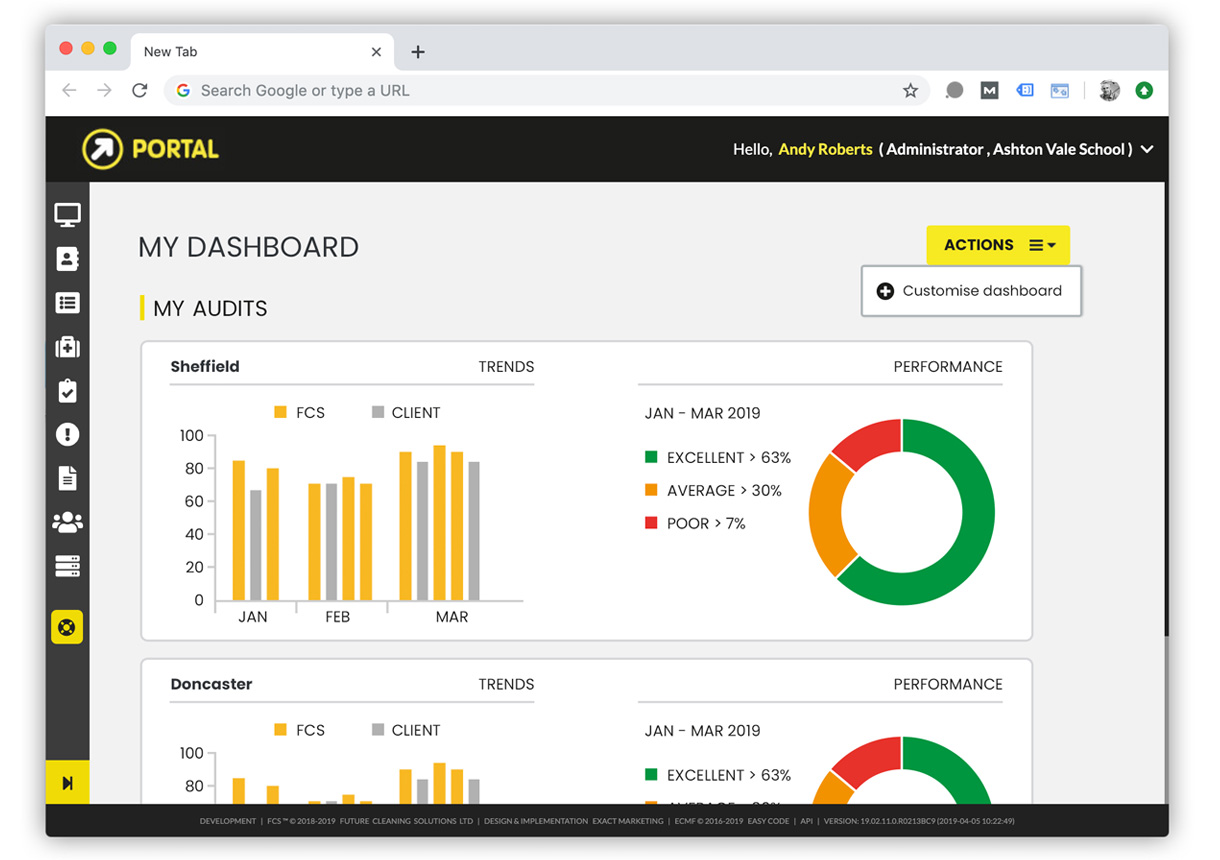Open the ACTIONS dropdown button
Image resolution: width=1220 pixels, height=860 pixels.
[x=998, y=245]
